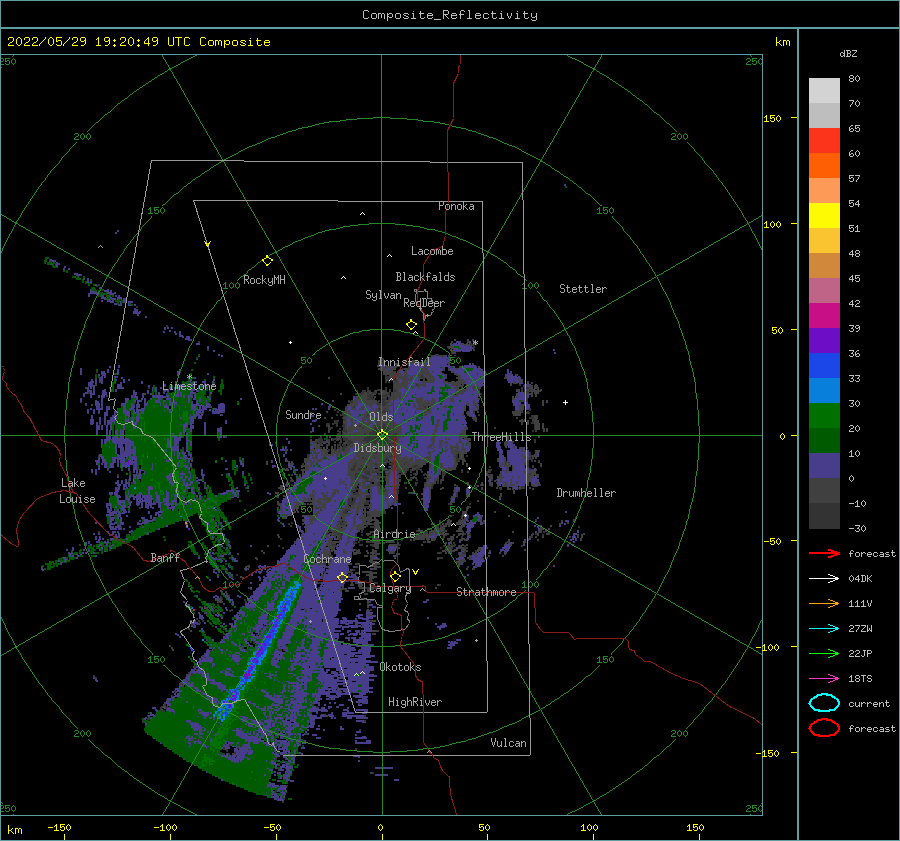This screenshot has height=841, width=900.
Task: Click the Calgary city label
Action: point(390,588)
